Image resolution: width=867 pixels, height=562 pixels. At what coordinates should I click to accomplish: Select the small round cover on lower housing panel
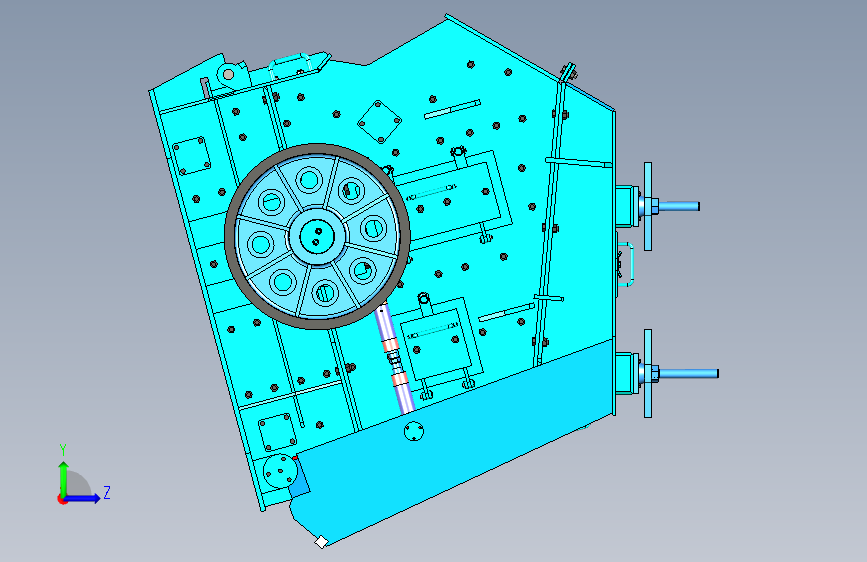[414, 431]
